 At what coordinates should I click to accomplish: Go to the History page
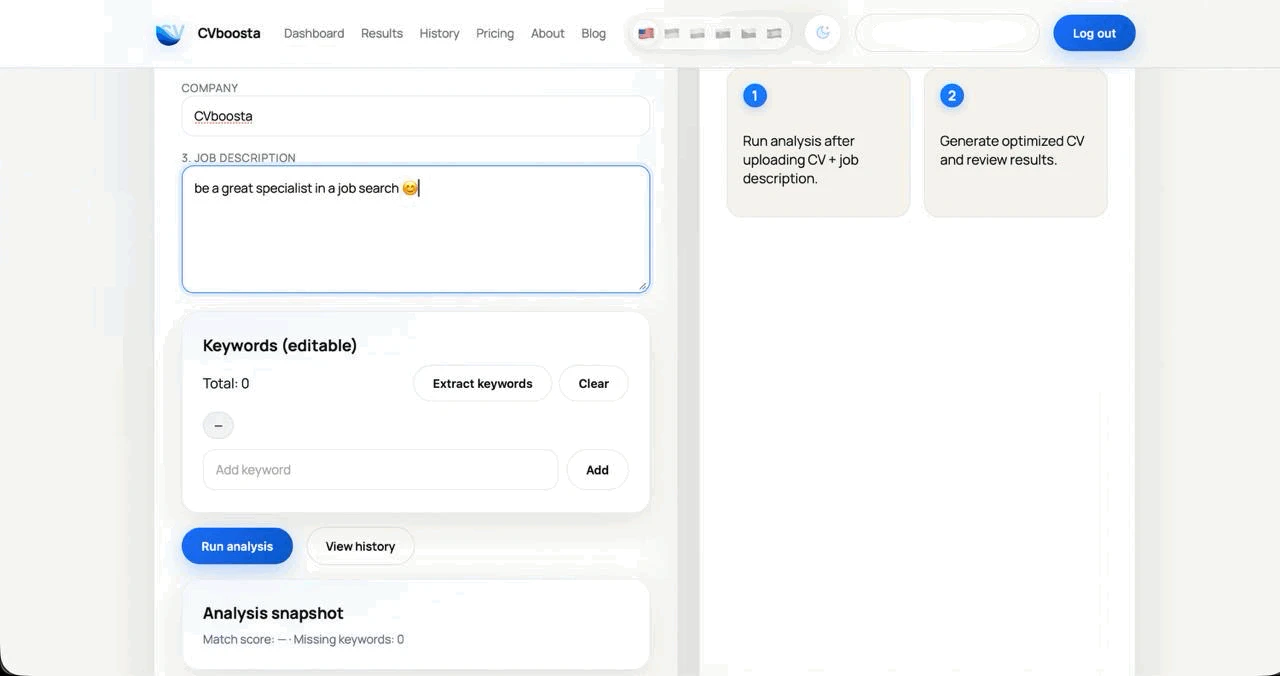pos(439,33)
